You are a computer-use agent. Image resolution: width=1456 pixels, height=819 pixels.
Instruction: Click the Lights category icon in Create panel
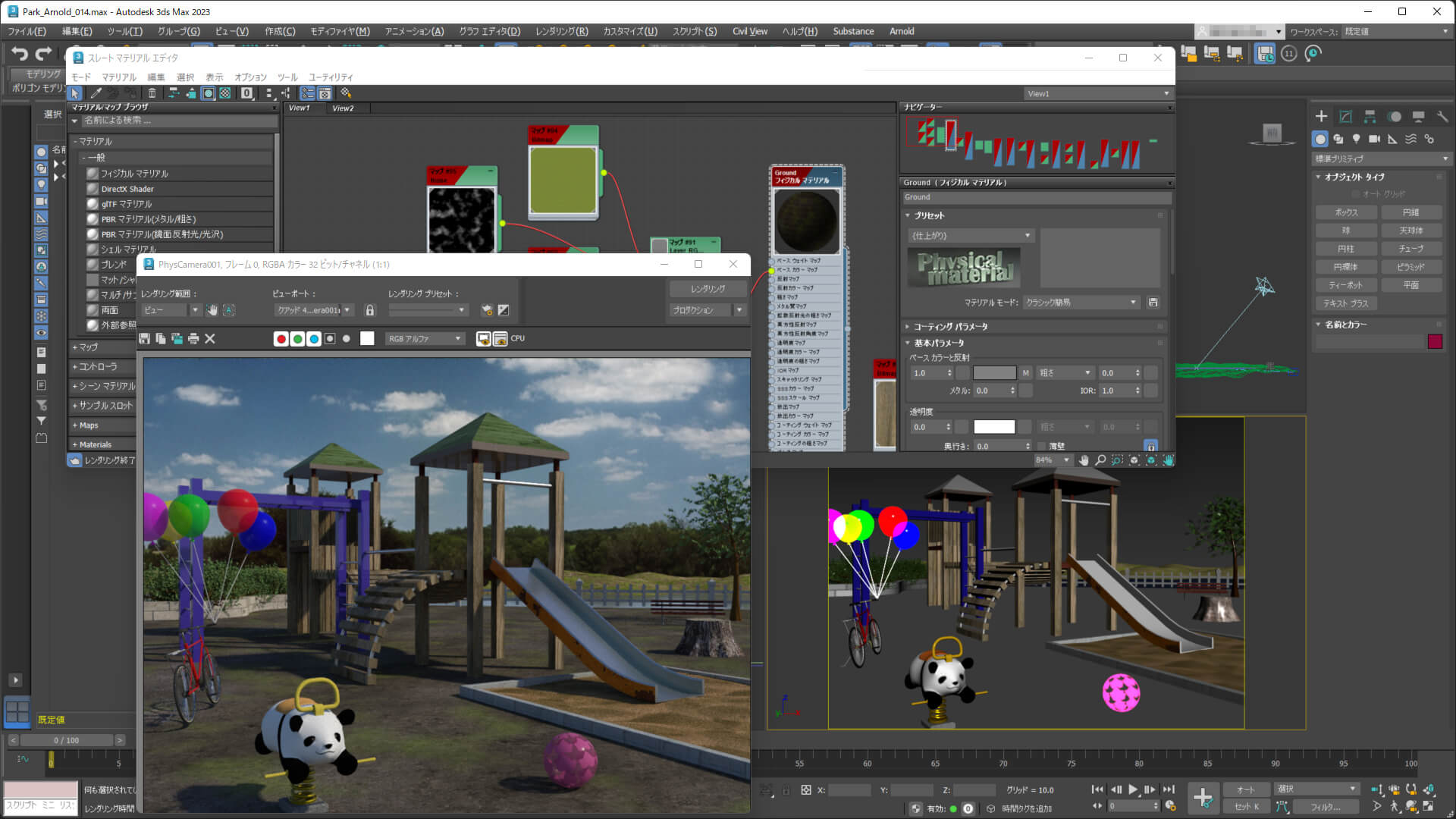[1356, 140]
